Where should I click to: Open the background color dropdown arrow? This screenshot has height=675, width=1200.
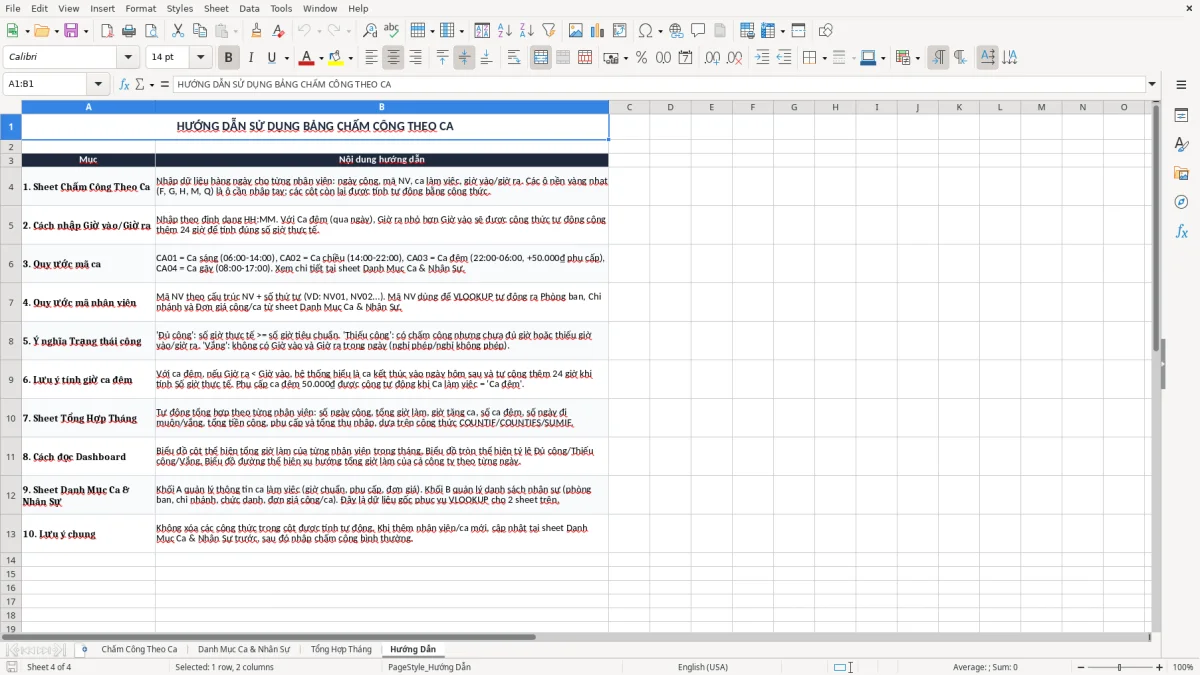pos(351,58)
